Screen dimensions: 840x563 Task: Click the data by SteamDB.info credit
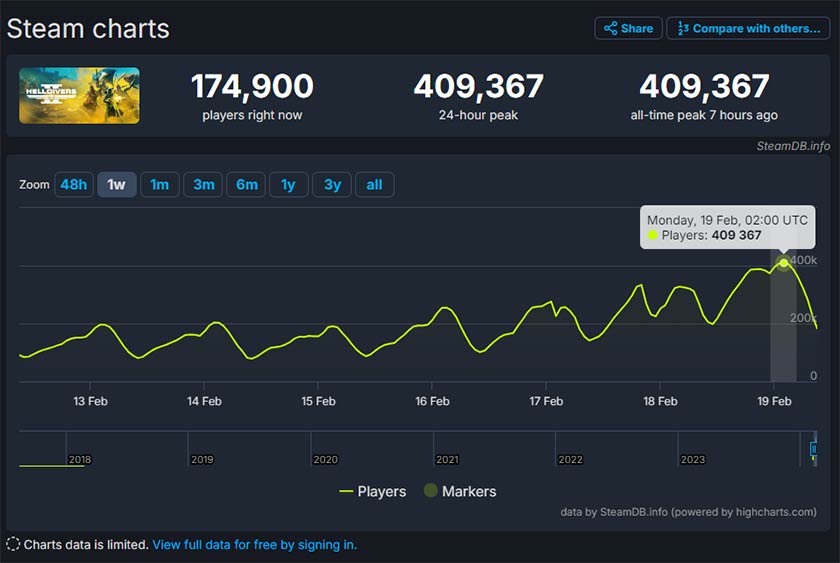tap(688, 512)
